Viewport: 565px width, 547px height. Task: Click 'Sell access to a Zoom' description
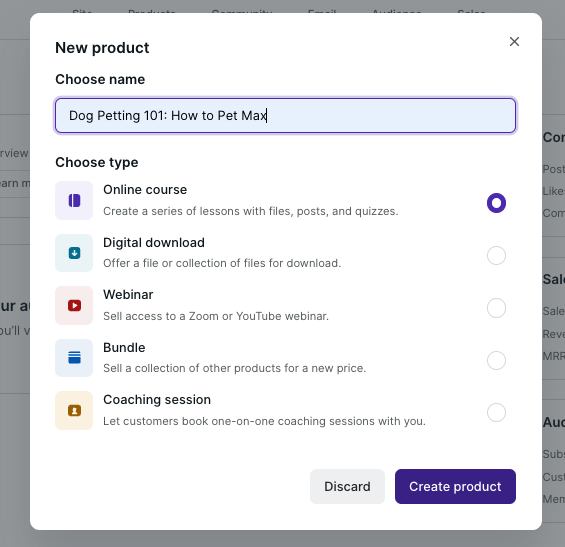coord(216,316)
